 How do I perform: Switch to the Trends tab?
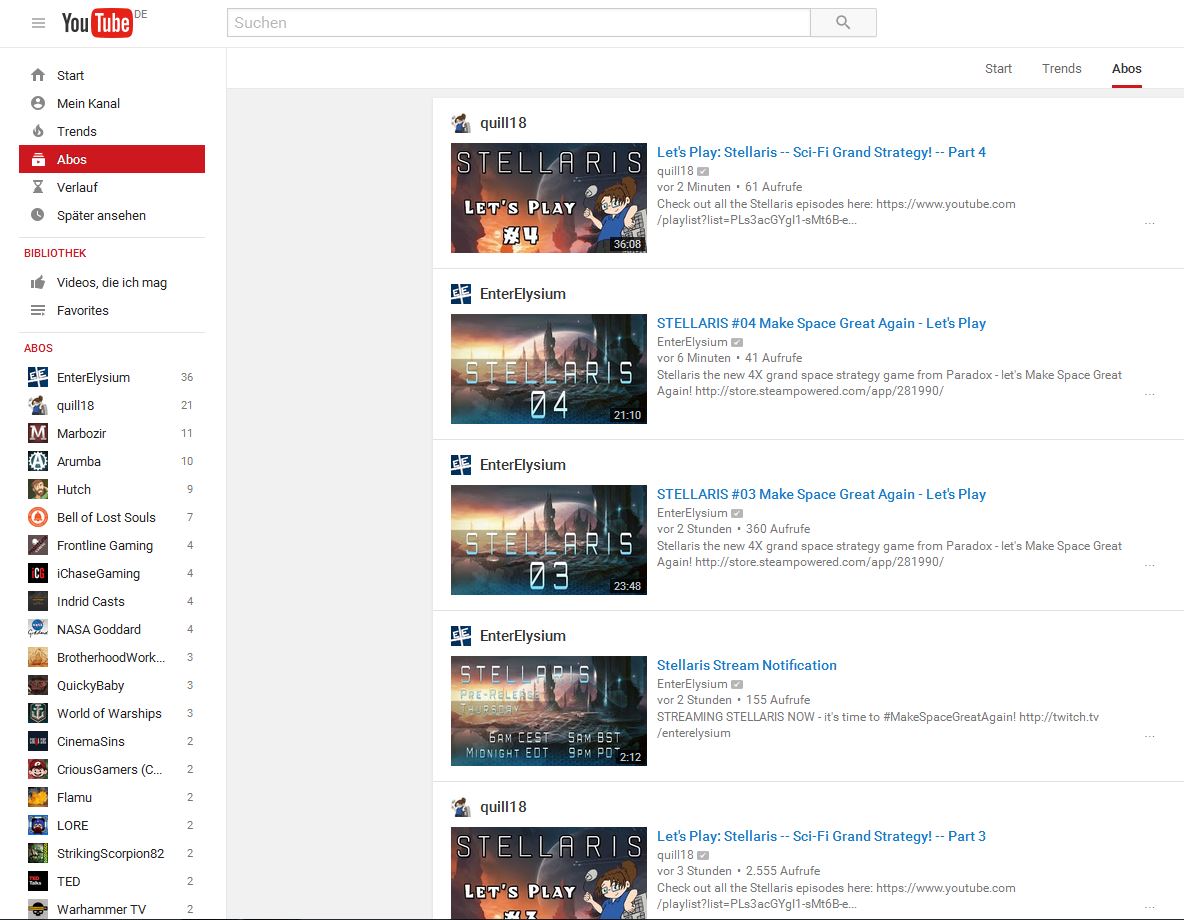tap(1062, 69)
